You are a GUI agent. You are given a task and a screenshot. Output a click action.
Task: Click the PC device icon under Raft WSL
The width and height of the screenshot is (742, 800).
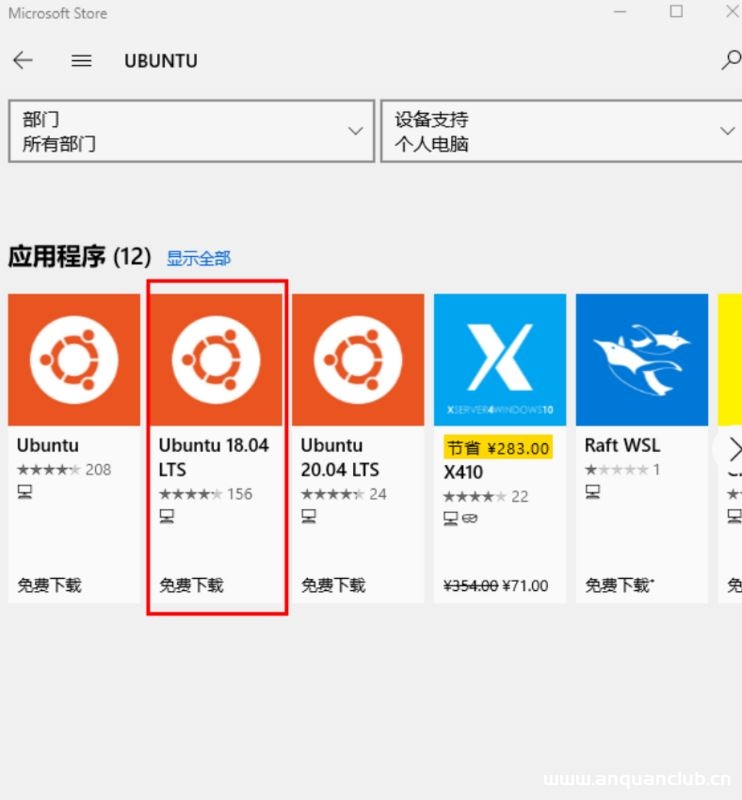tap(592, 492)
